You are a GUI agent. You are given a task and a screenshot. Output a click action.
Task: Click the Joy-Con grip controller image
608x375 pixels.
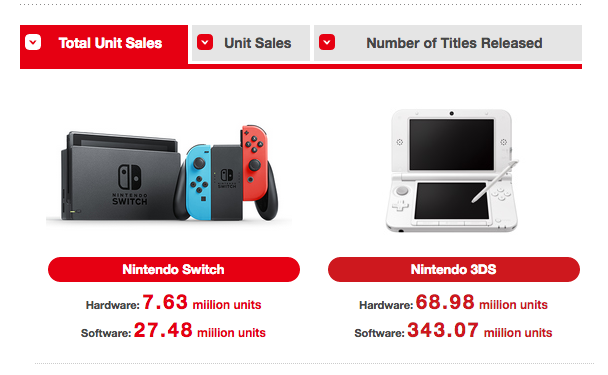coord(226,173)
